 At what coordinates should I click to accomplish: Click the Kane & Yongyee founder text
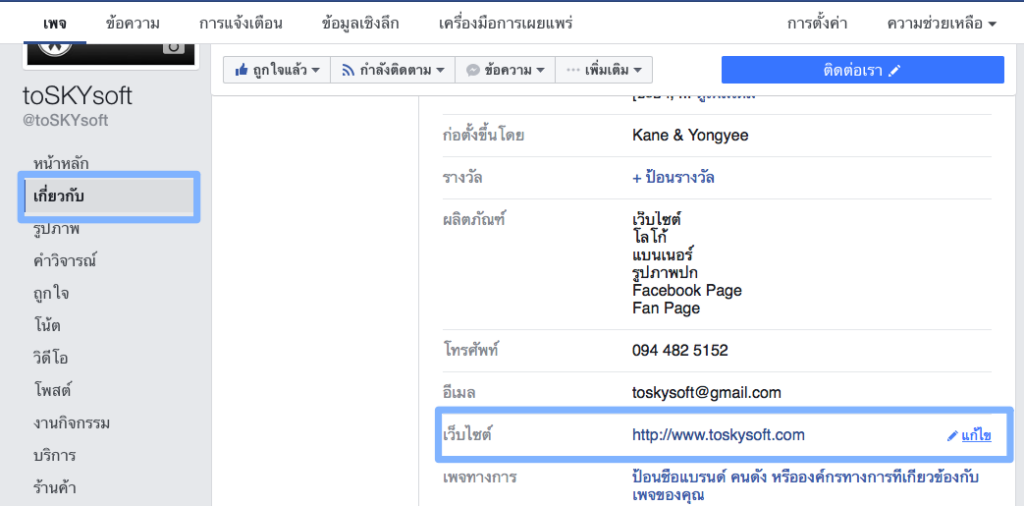690,136
